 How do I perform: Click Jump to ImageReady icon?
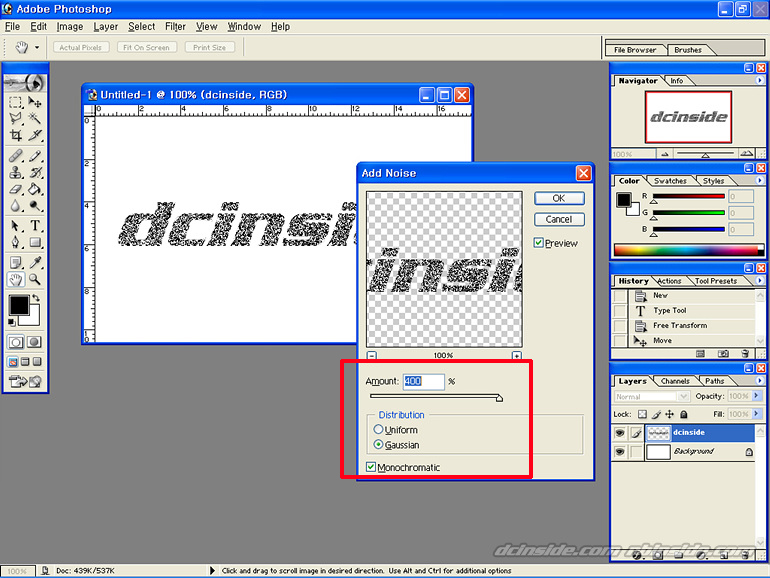pyautogui.click(x=25, y=382)
